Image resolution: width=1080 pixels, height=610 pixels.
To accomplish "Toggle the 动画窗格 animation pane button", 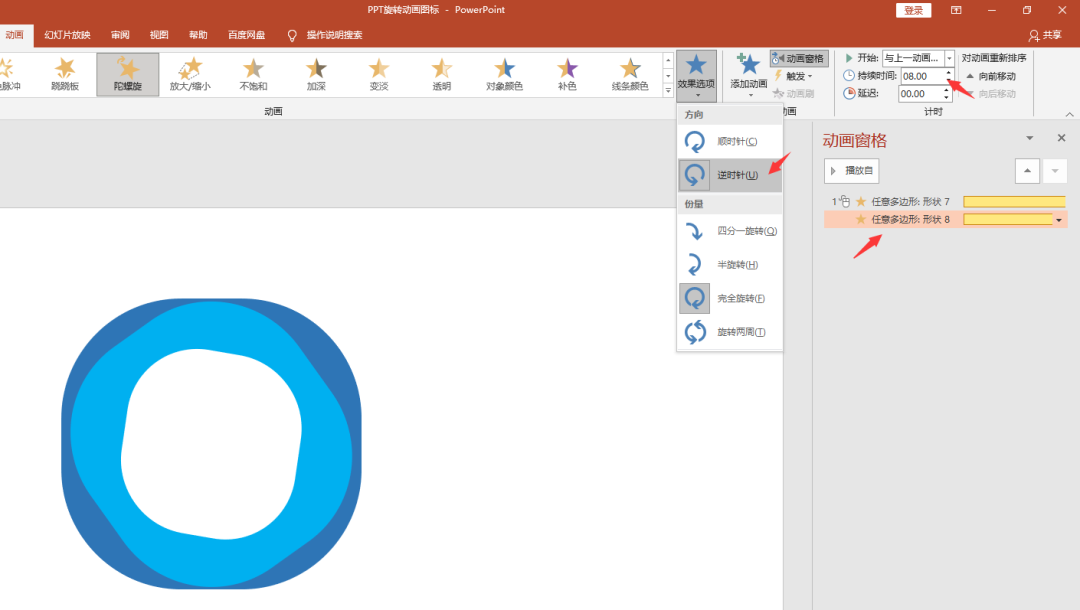I will coord(799,59).
